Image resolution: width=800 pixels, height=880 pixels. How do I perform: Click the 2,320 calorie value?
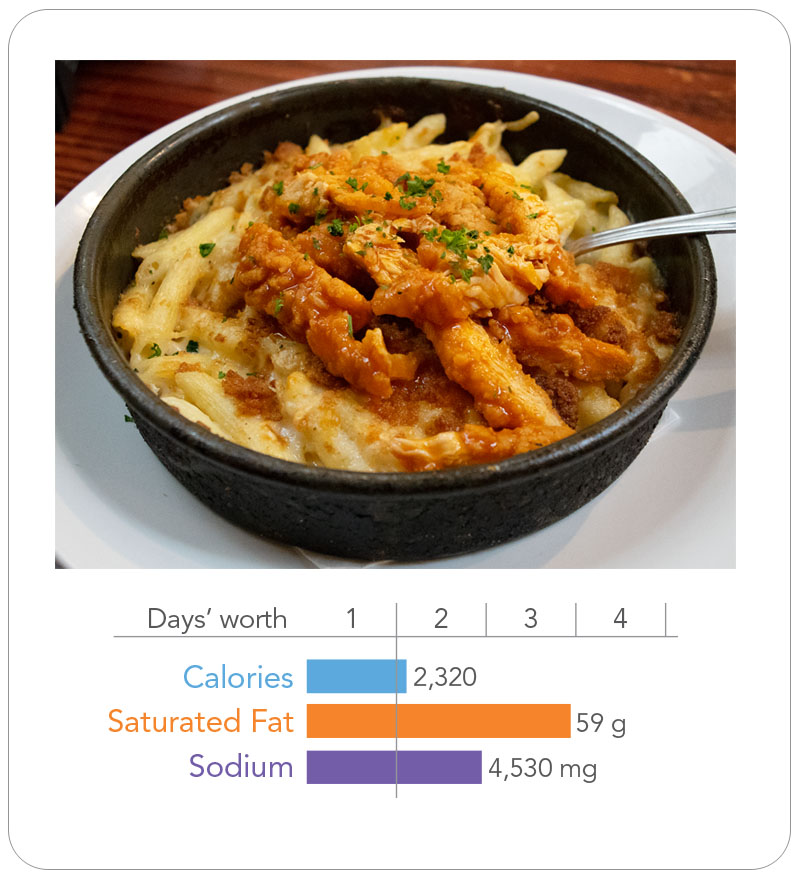[x=445, y=677]
